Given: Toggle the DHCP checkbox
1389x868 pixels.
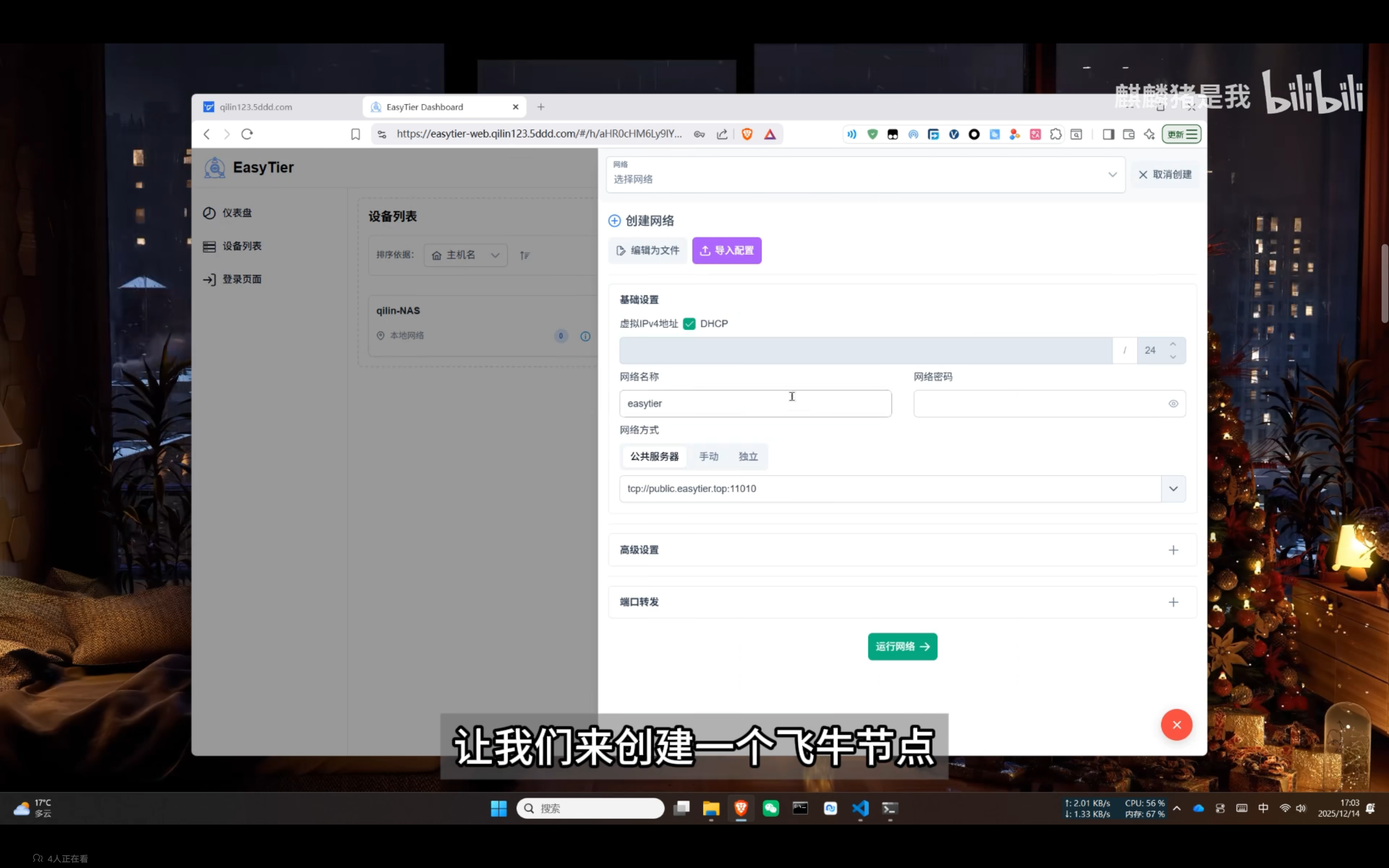Looking at the screenshot, I should pos(689,323).
